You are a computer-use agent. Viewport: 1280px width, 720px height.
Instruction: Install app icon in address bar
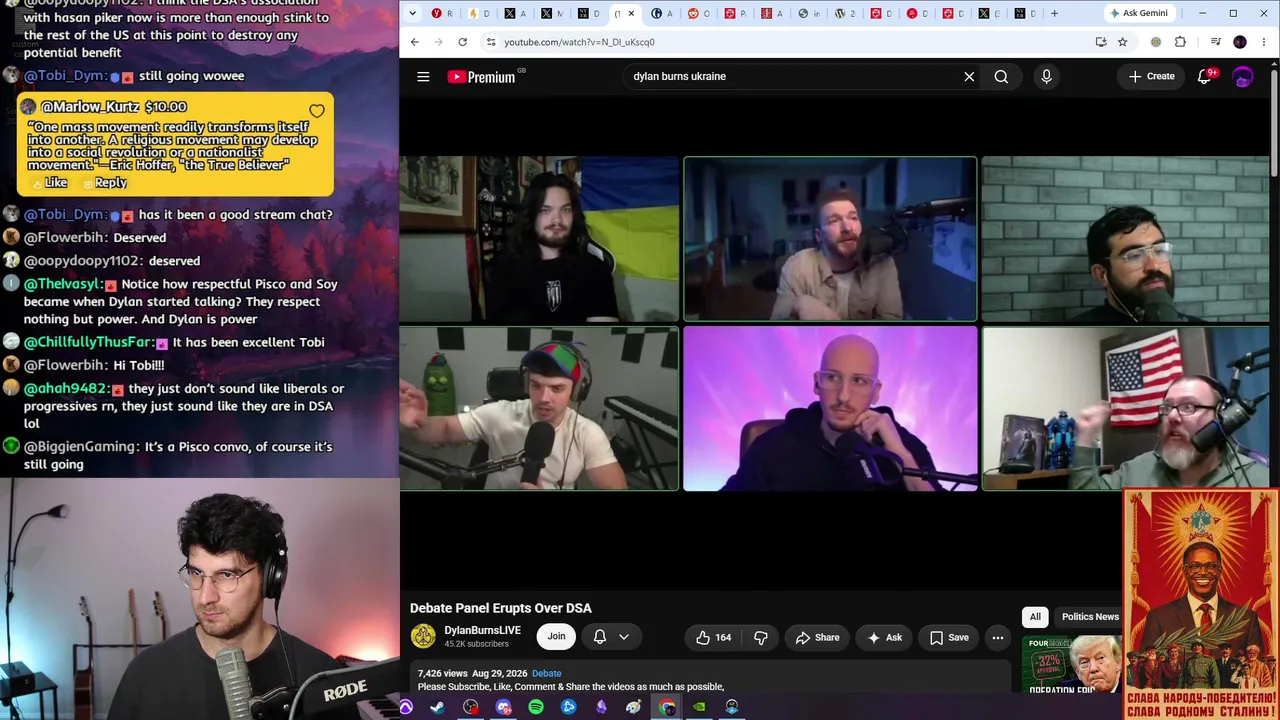coord(1101,42)
